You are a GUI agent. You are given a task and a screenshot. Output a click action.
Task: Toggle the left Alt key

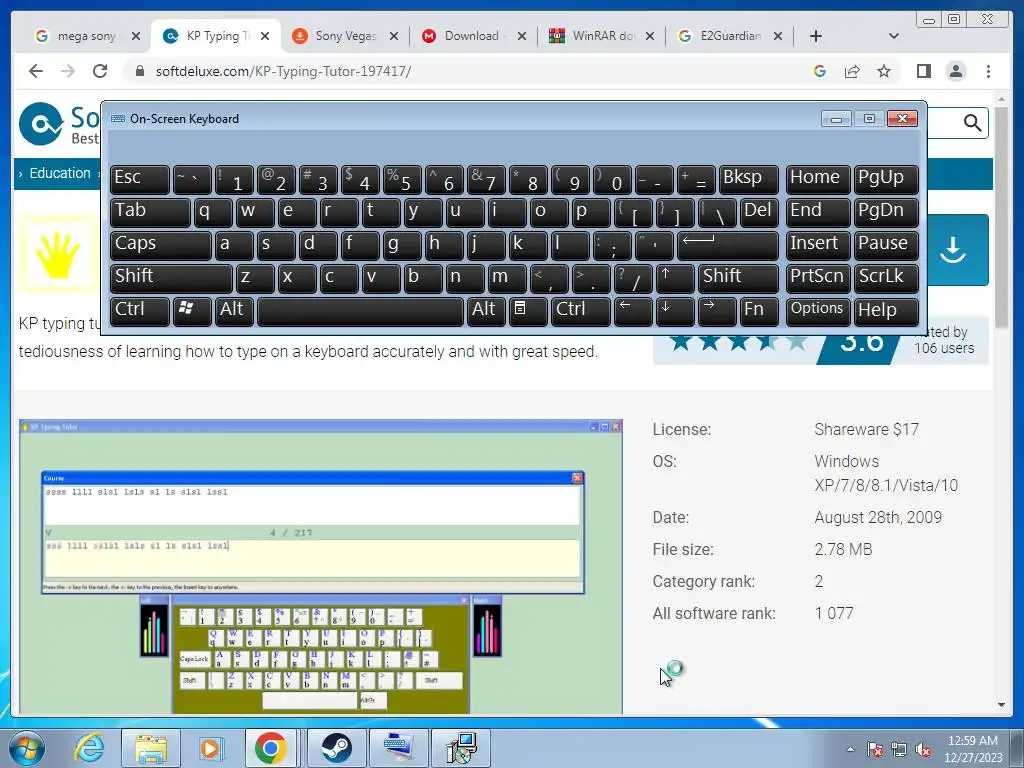pyautogui.click(x=234, y=311)
